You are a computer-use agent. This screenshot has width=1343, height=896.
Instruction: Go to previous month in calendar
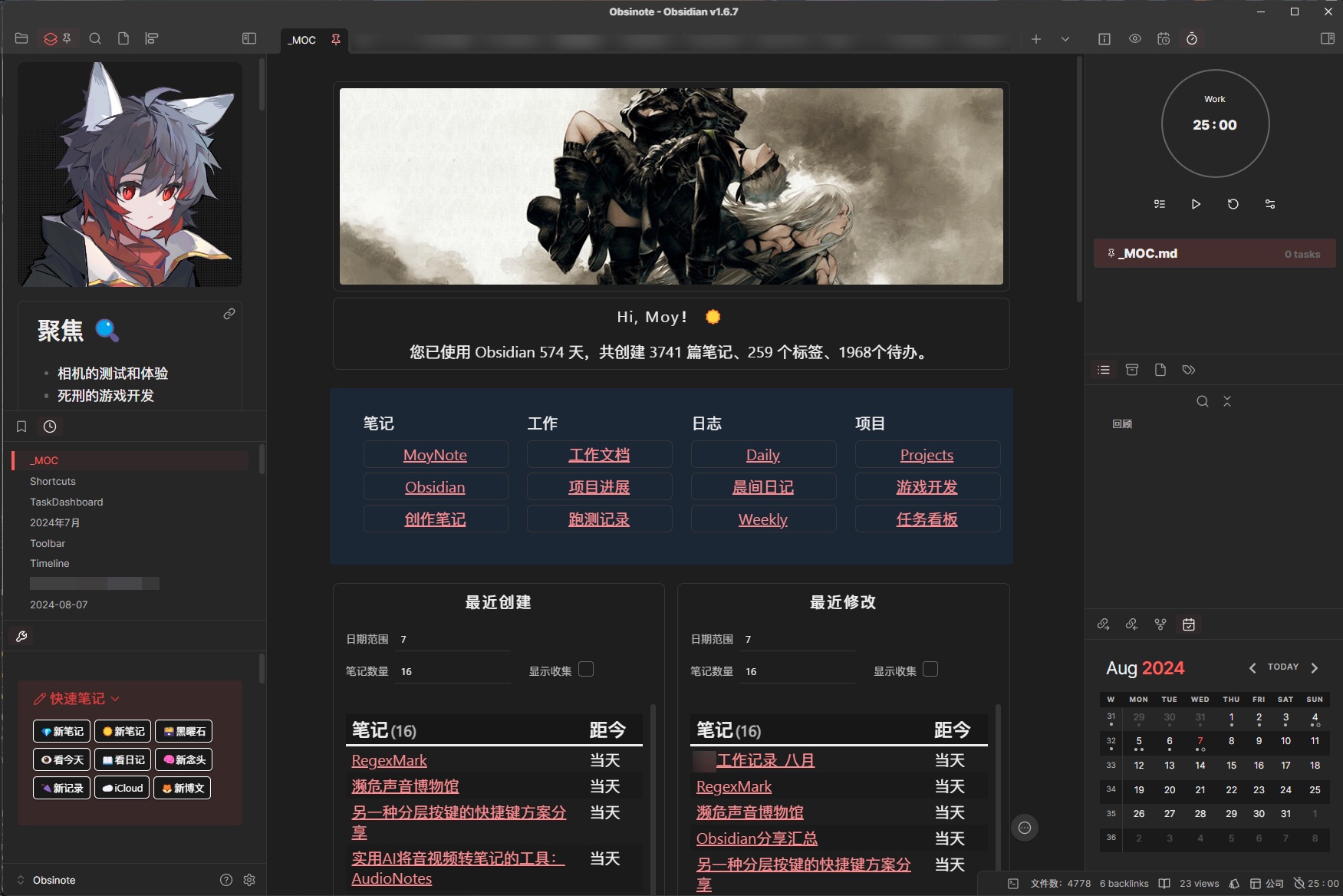coord(1252,668)
